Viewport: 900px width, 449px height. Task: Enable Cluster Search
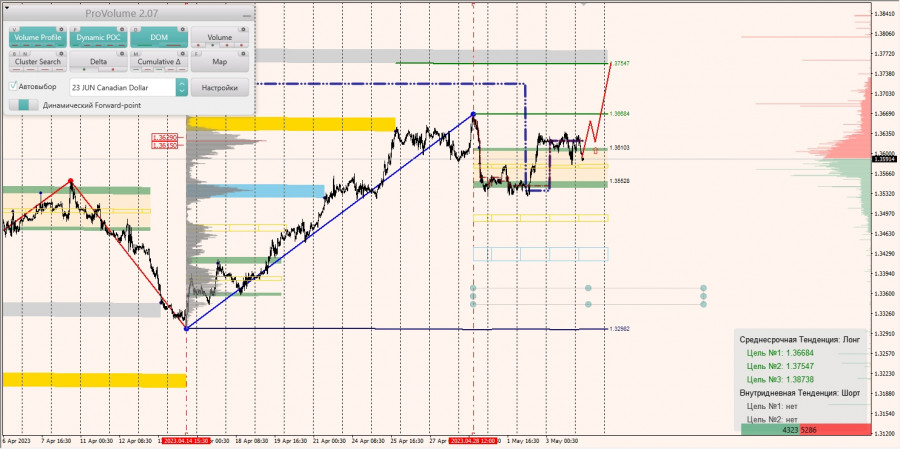tap(38, 61)
